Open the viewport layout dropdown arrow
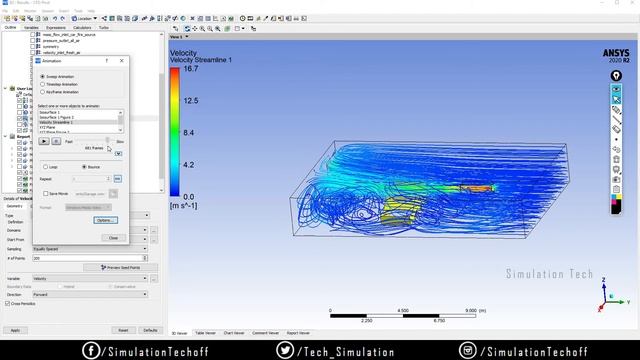Image resolution: width=640 pixels, height=360 pixels. point(243,29)
